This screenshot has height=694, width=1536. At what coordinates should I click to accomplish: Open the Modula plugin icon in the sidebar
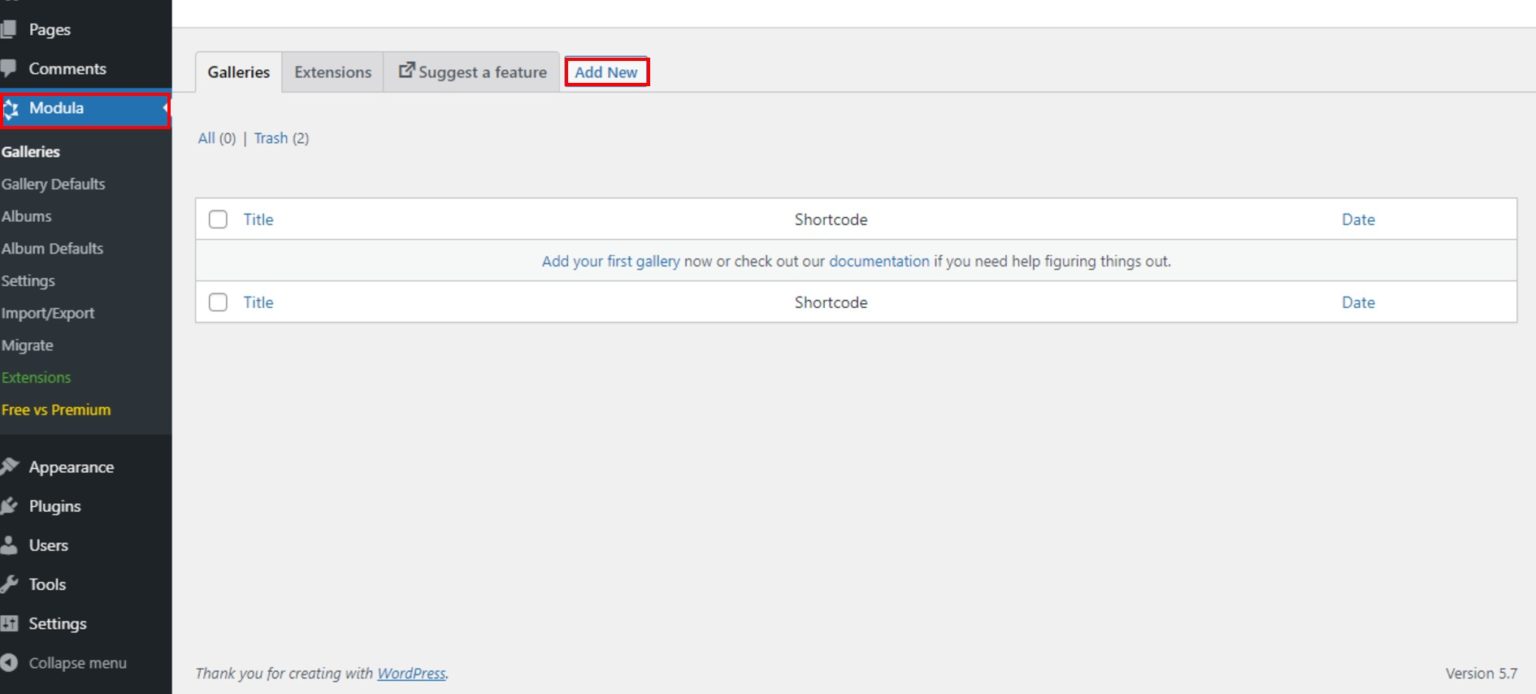tap(11, 108)
